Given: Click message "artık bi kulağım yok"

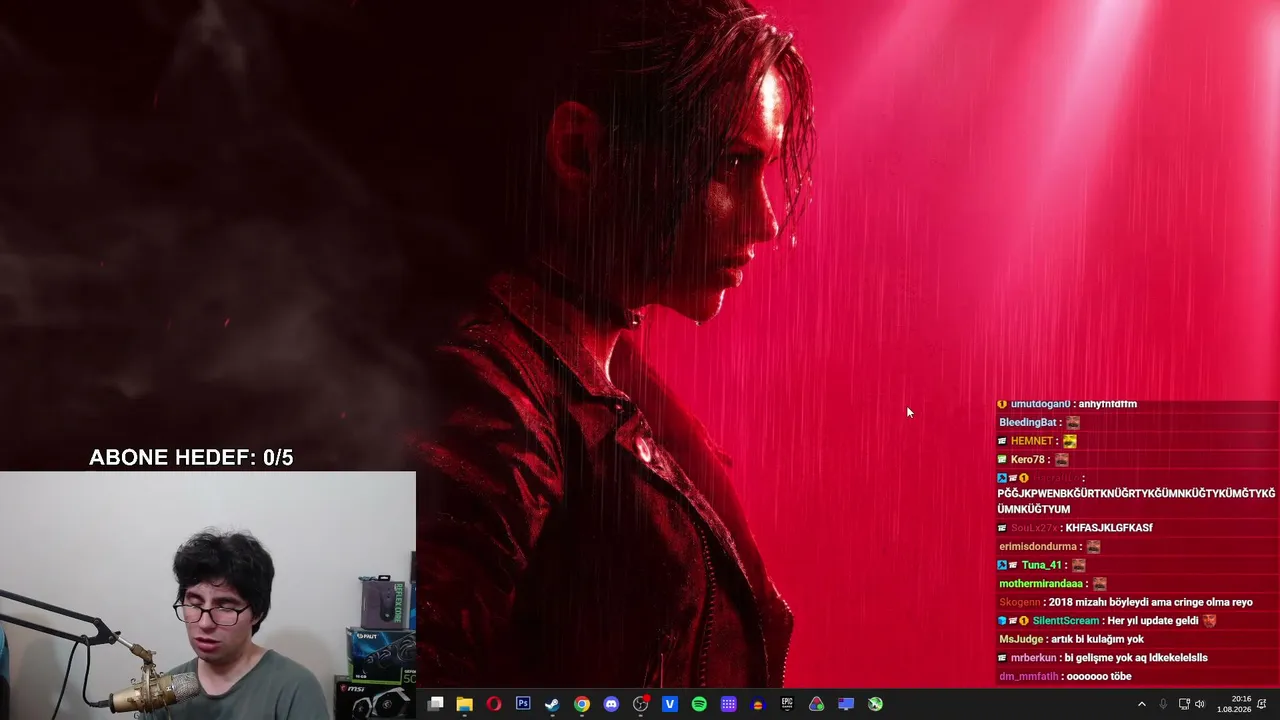Looking at the screenshot, I should [1097, 640].
